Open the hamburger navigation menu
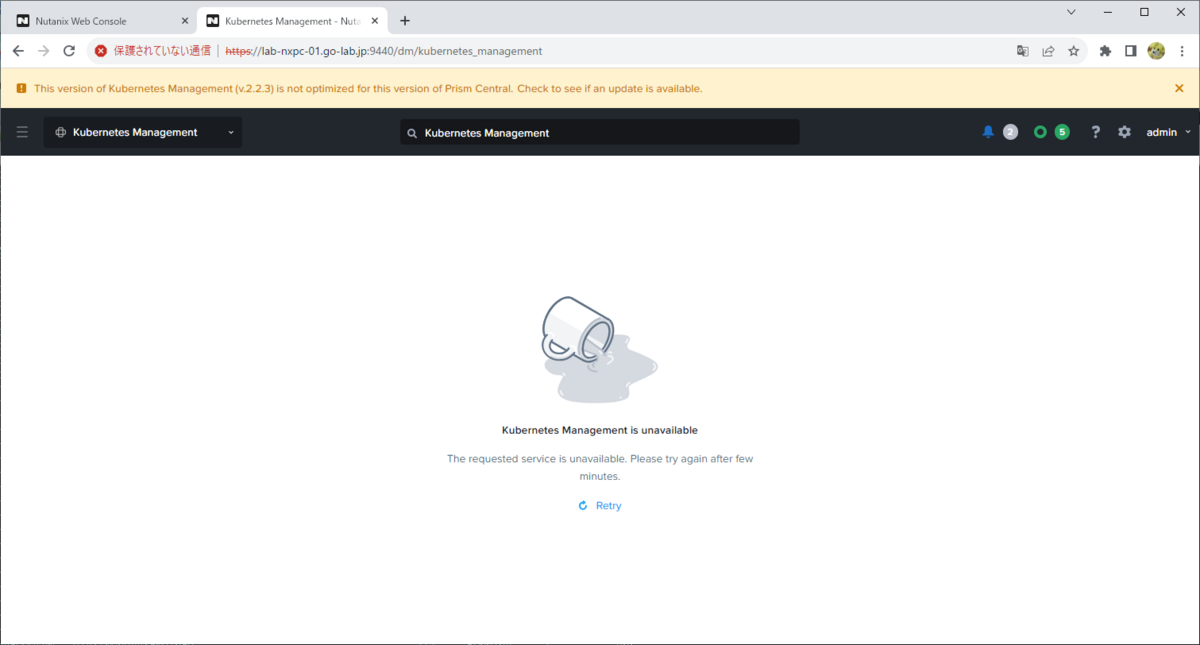Viewport: 1200px width, 645px height. pos(22,132)
